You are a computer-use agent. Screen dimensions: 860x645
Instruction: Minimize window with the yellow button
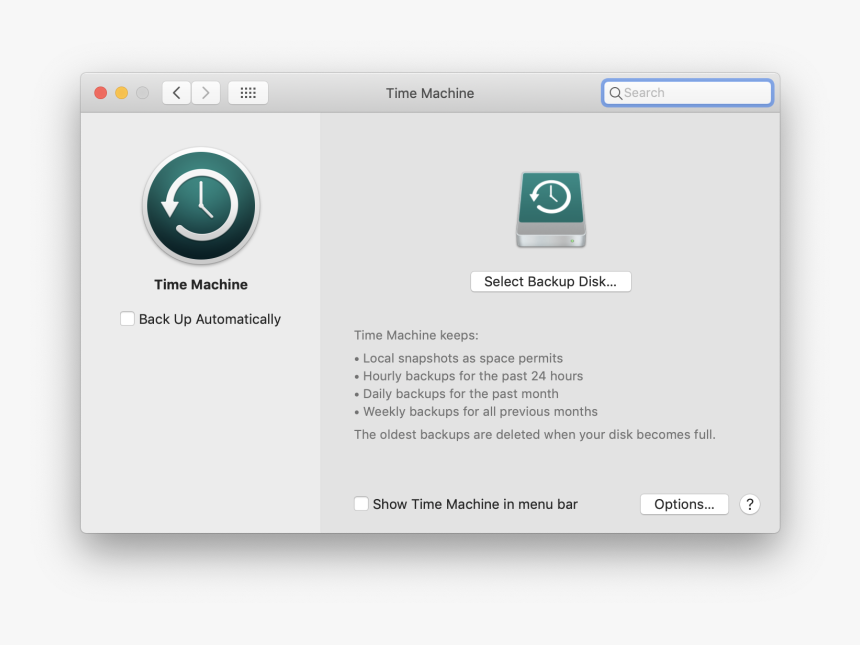click(x=122, y=93)
